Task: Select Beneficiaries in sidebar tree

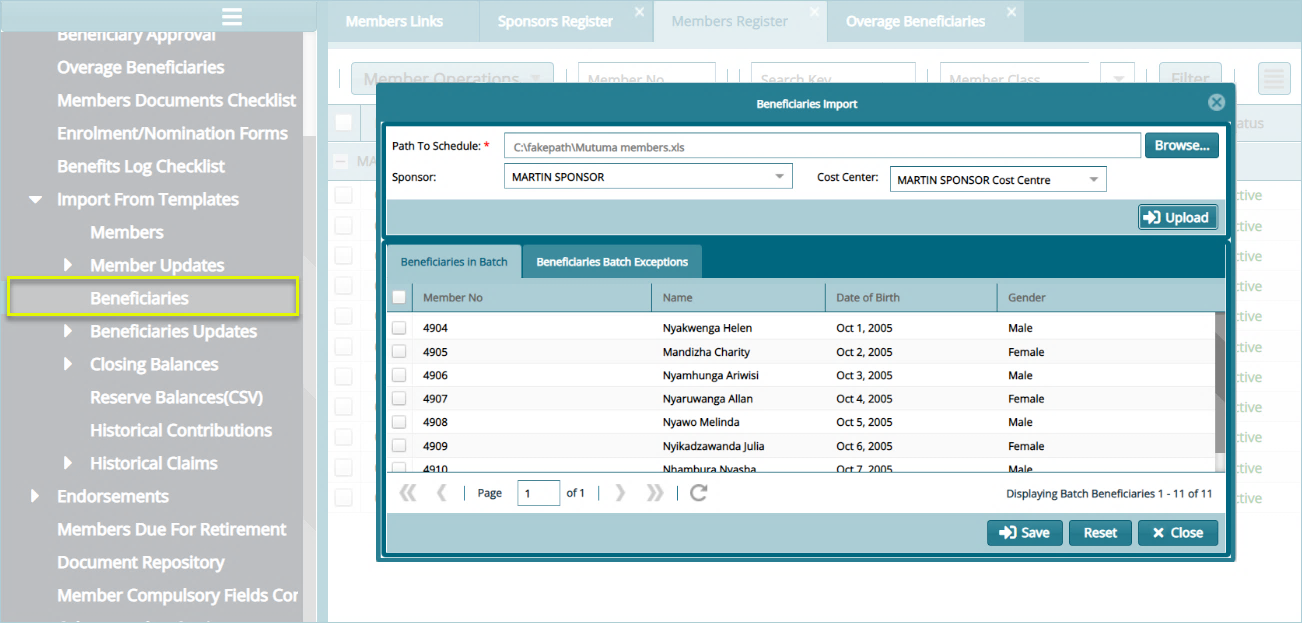Action: pos(139,298)
